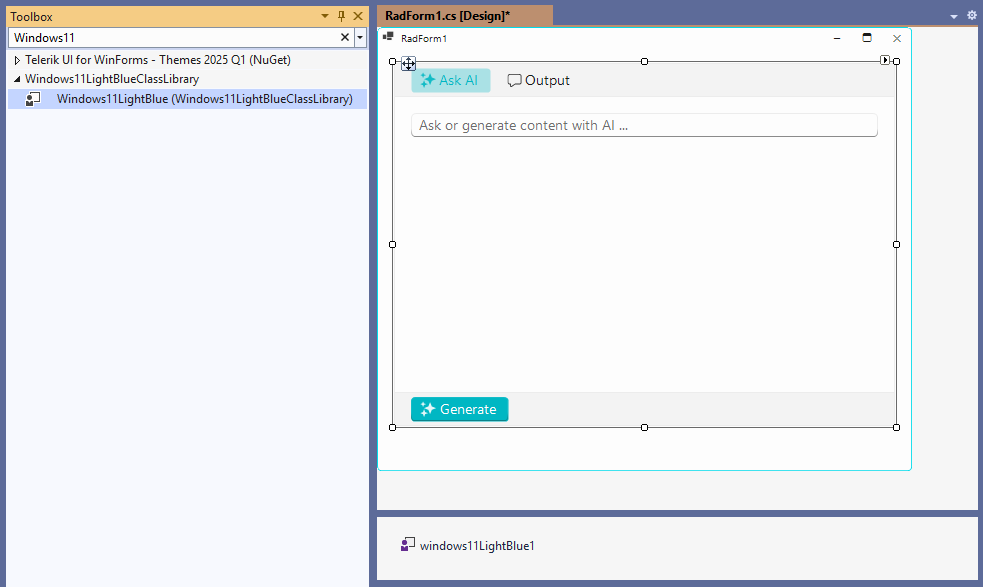Clear the Windows11 search text
The height and width of the screenshot is (587, 983).
344,37
